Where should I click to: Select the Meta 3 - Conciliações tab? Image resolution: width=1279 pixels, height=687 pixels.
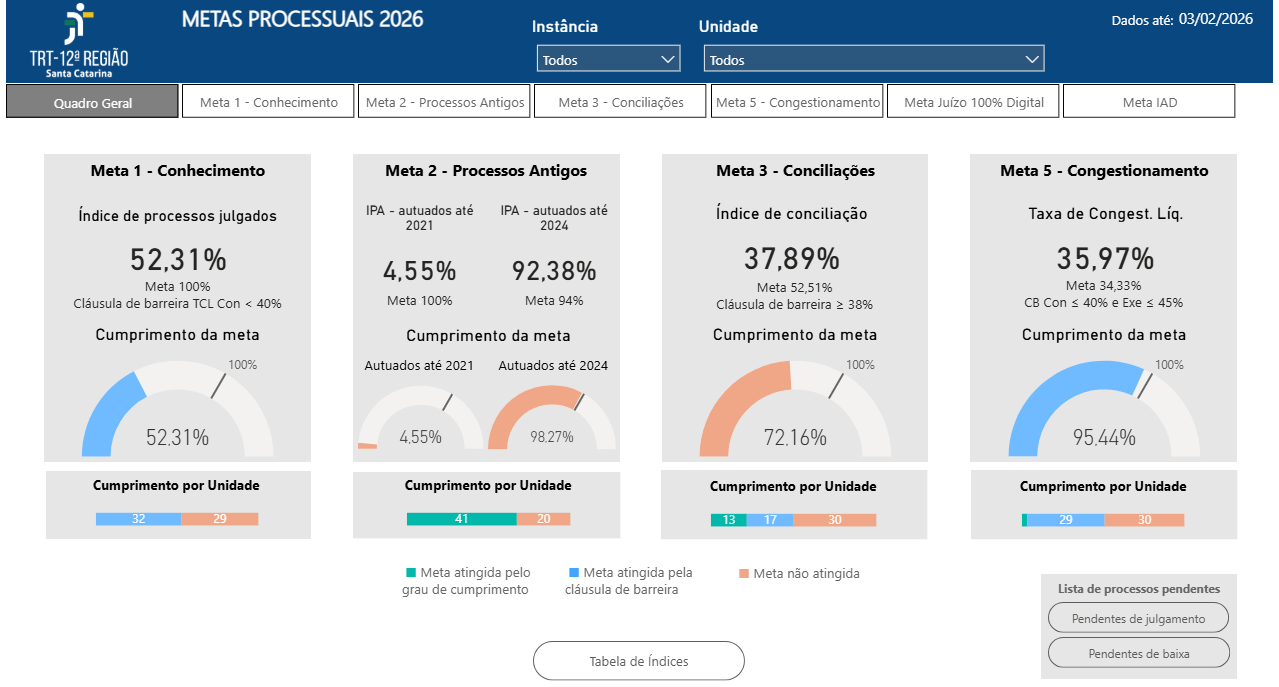coord(620,100)
